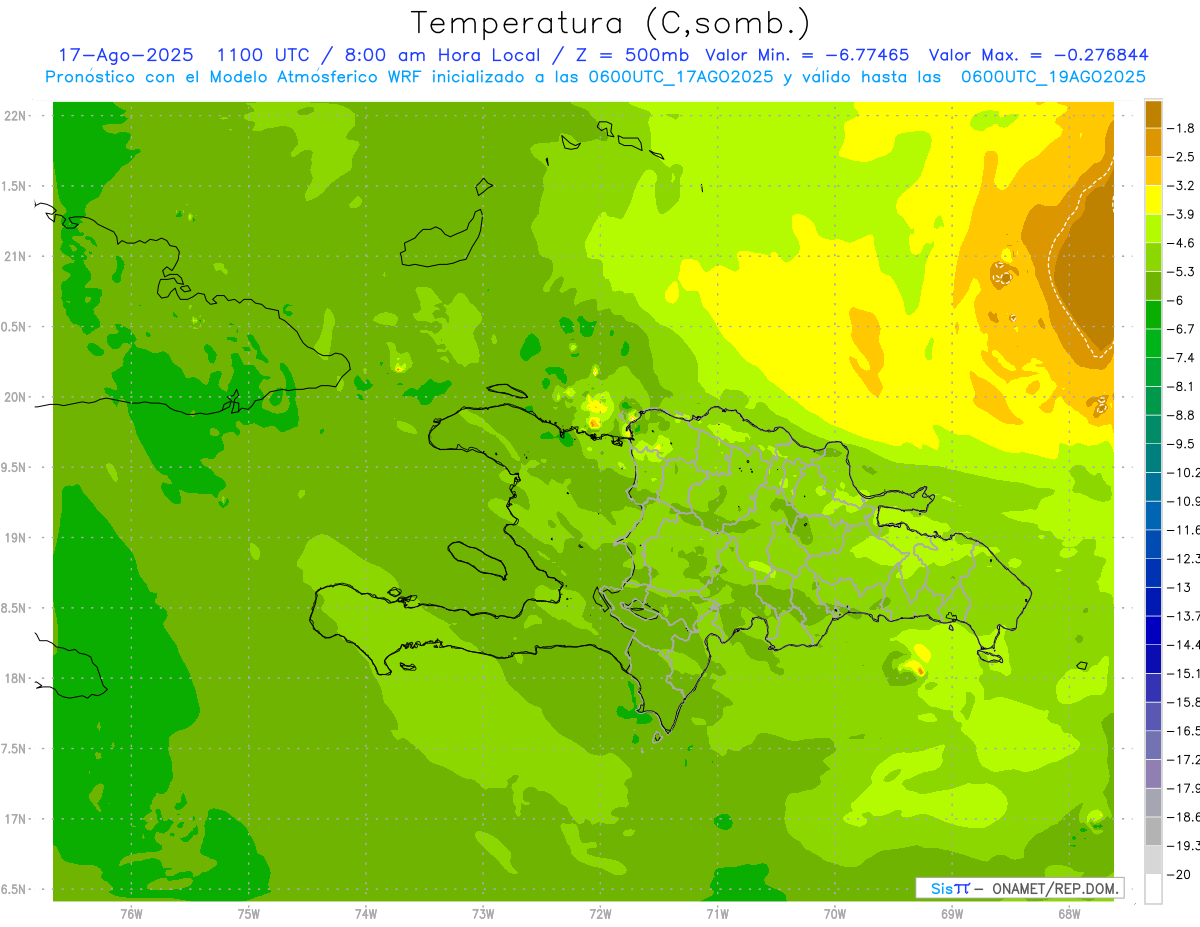Viewport: 1200px width, 927px height.
Task: Click the '-13' legend value
Action: [1179, 587]
